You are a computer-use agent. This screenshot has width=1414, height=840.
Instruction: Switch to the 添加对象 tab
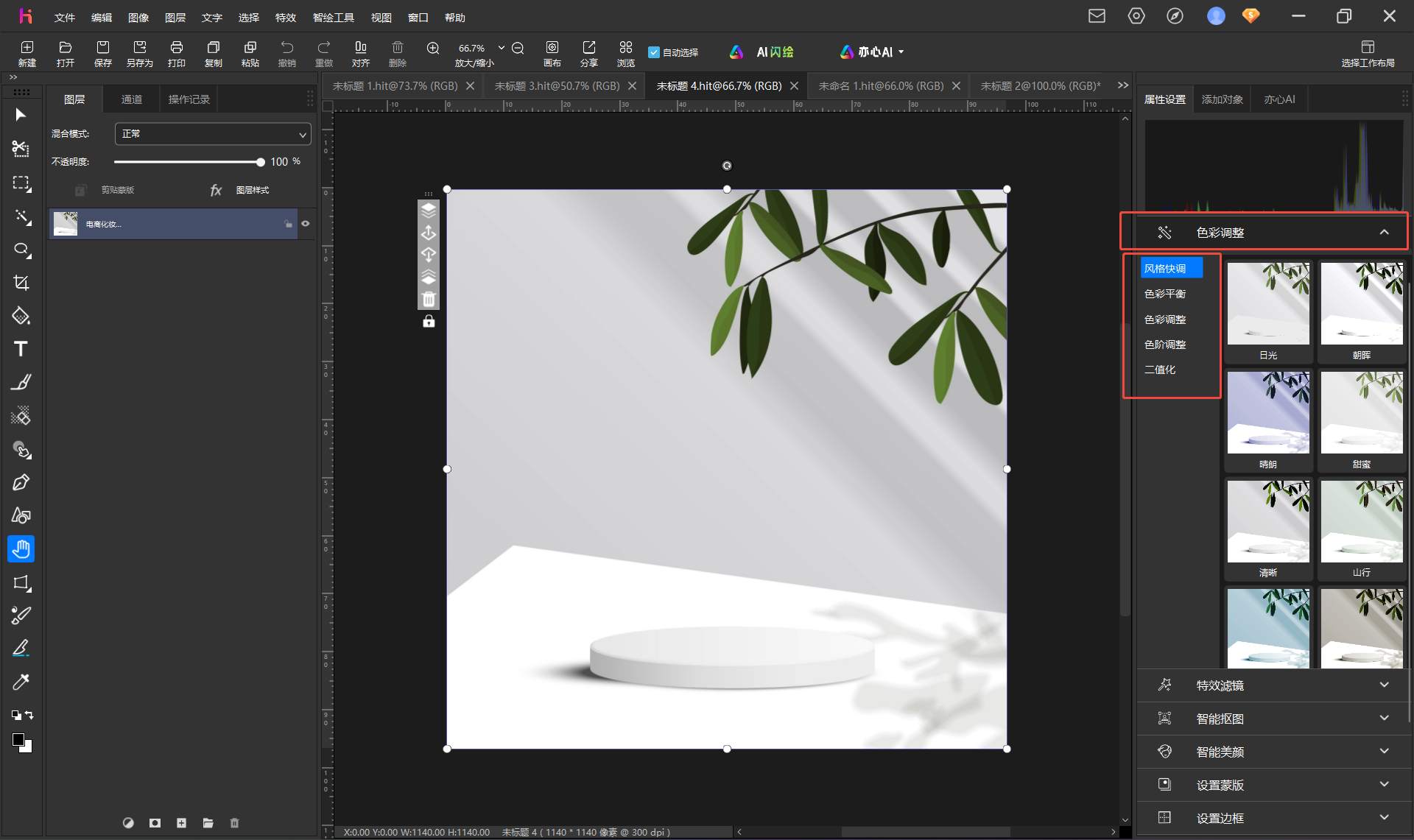[x=1223, y=99]
